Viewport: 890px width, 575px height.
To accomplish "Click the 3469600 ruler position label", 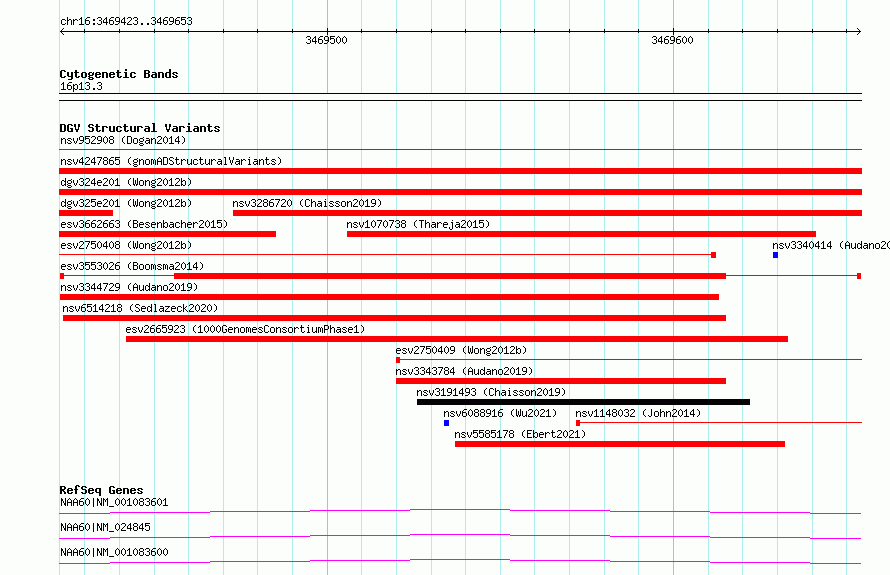I will pyautogui.click(x=672, y=40).
